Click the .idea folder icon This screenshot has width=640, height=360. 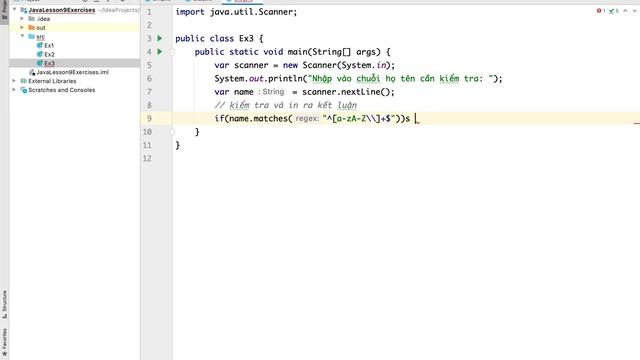pos(31,19)
